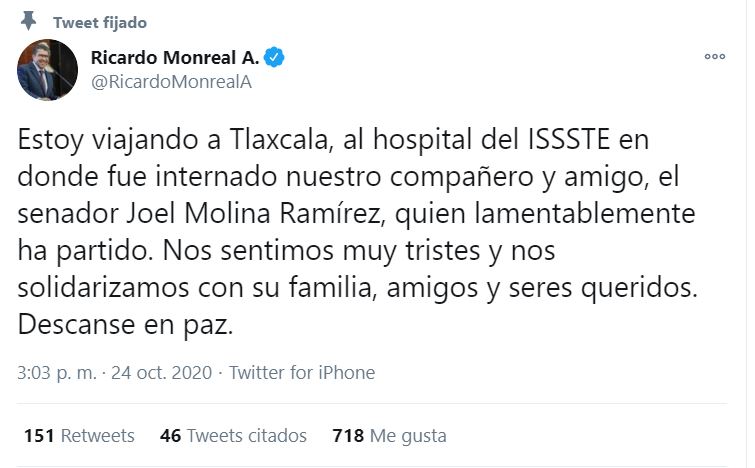Open the "Twitter for iPhone" source link
This screenshot has height=468, width=755.
coord(302,373)
